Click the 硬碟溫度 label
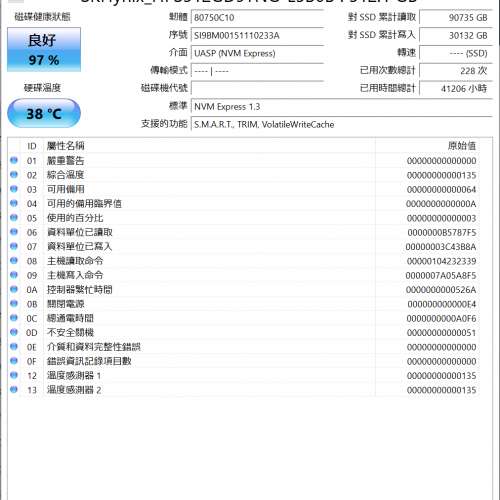The width and height of the screenshot is (500, 500). pyautogui.click(x=42, y=88)
